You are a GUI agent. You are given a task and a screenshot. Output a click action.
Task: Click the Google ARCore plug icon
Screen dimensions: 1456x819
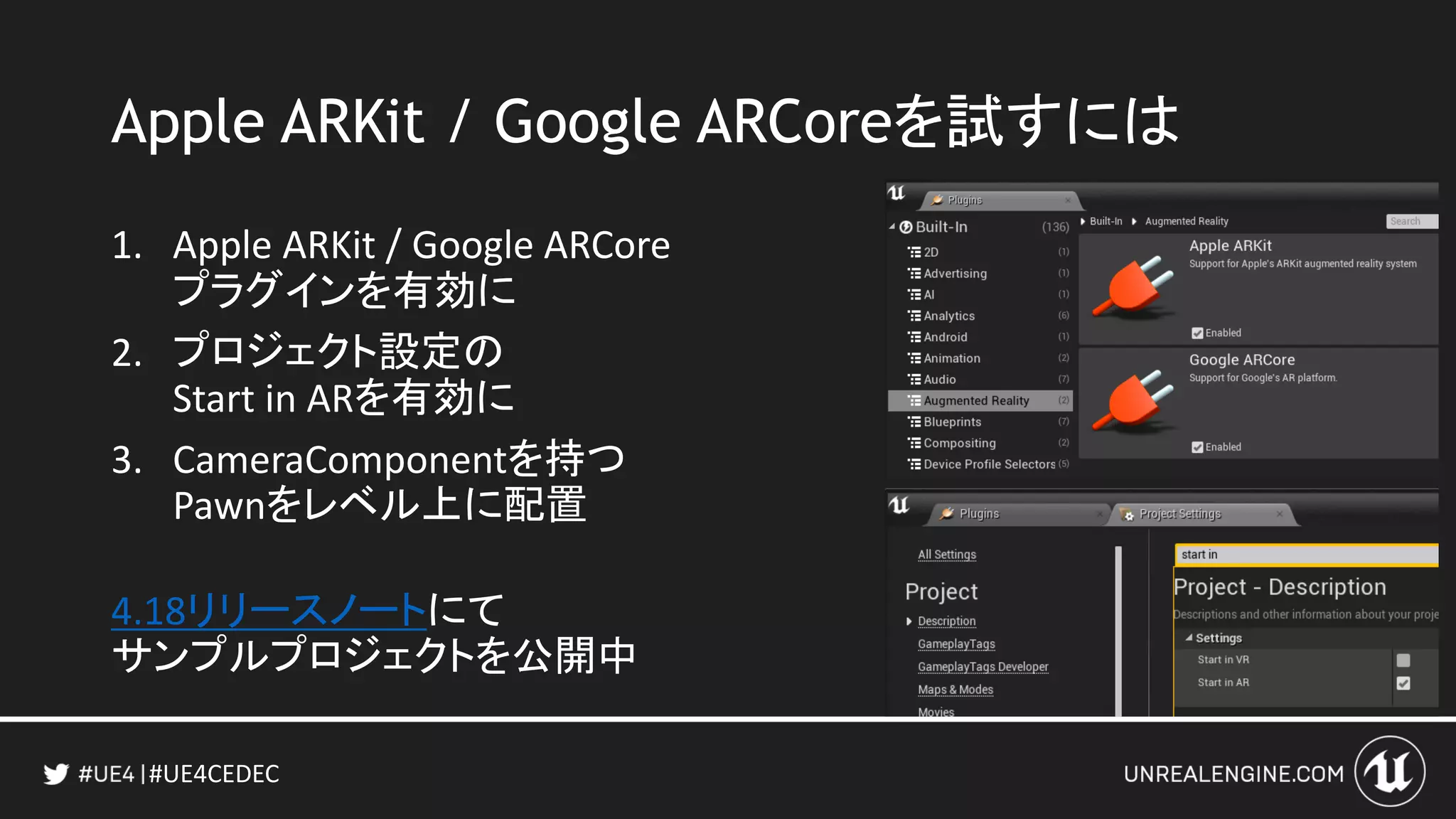click(1133, 402)
